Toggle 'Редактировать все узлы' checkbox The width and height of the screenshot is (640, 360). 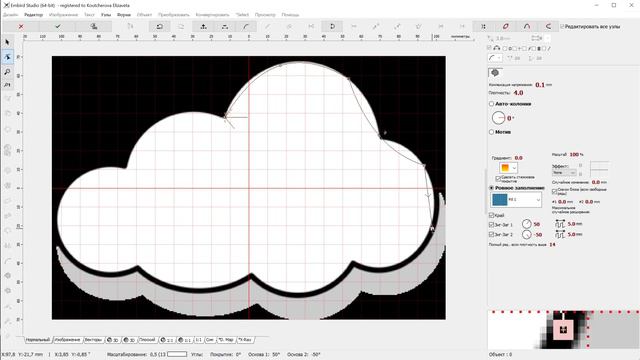point(562,27)
